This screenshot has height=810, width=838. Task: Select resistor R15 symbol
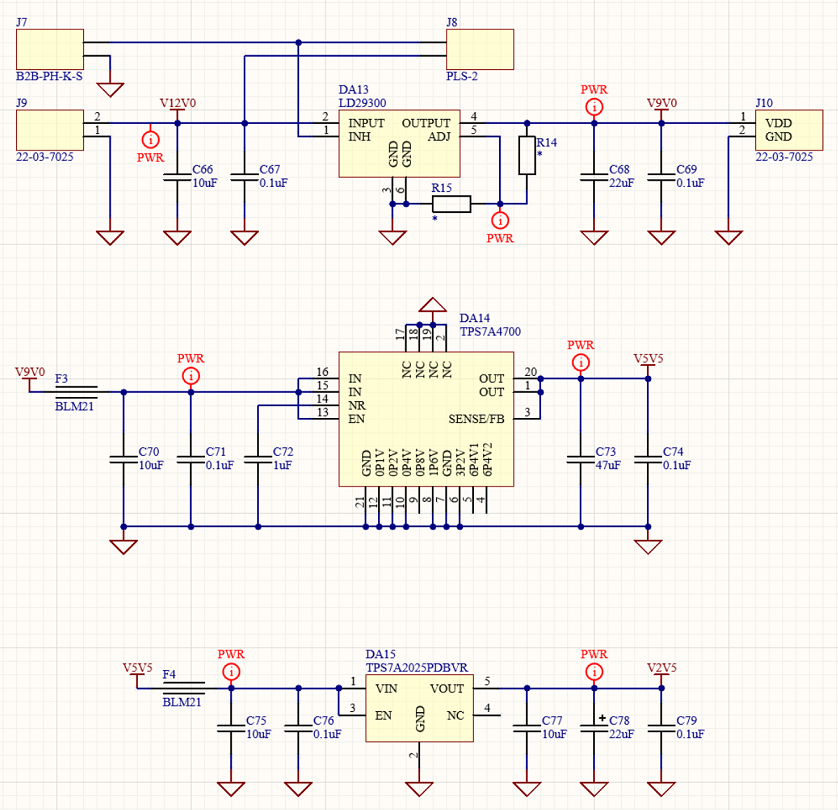point(451,204)
